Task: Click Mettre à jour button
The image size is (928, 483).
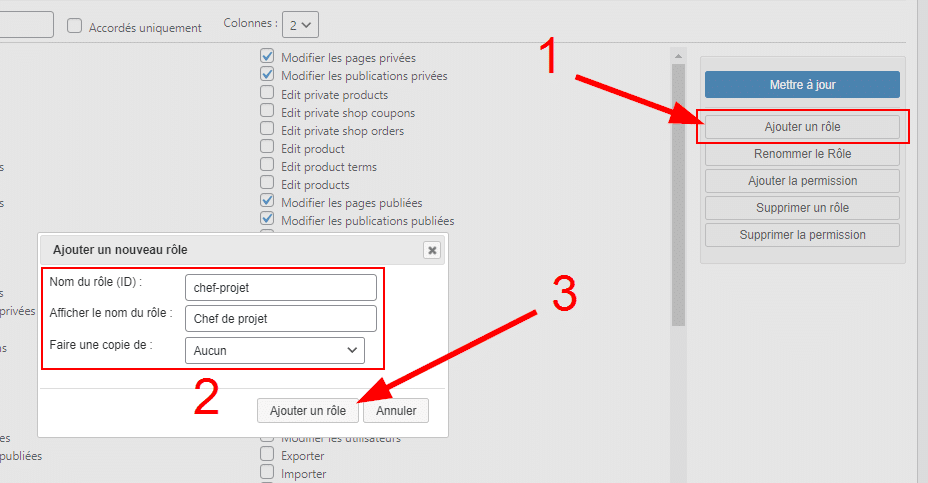Action: [802, 85]
